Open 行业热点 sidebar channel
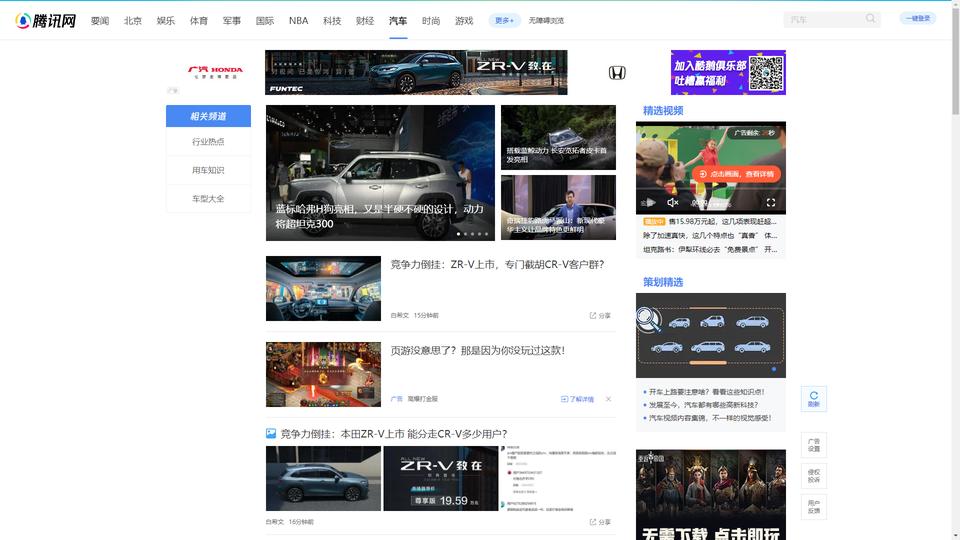The image size is (960, 540). [x=208, y=141]
